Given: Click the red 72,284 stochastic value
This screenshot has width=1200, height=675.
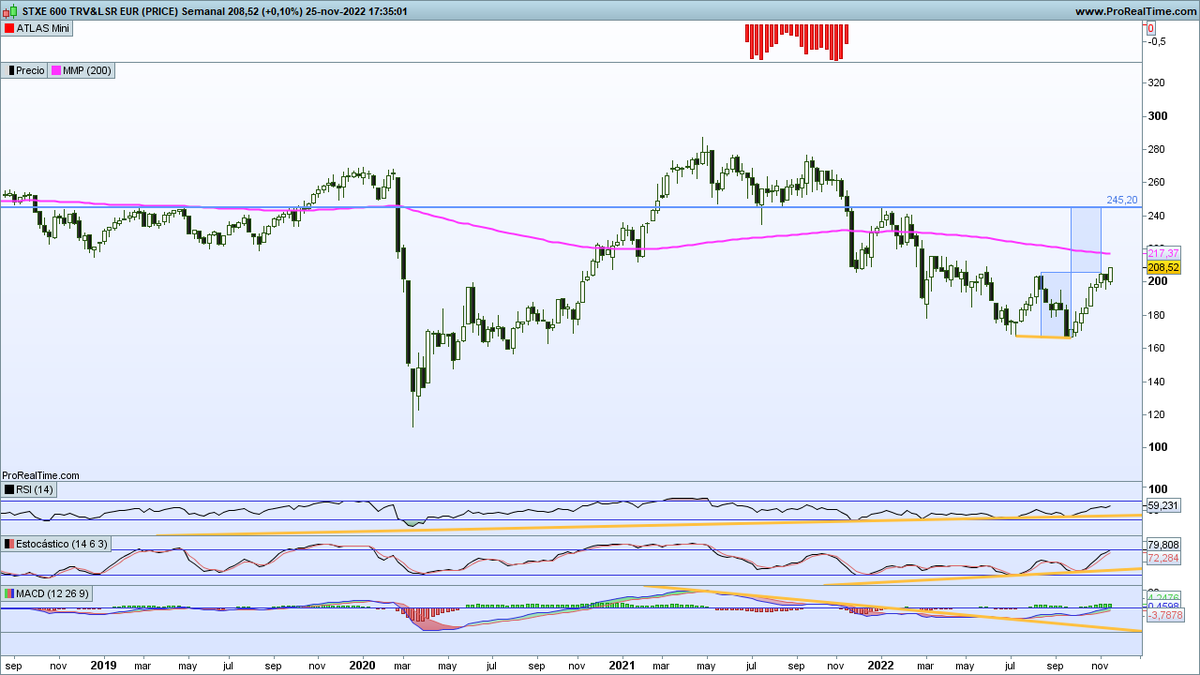Looking at the screenshot, I should click(1164, 557).
